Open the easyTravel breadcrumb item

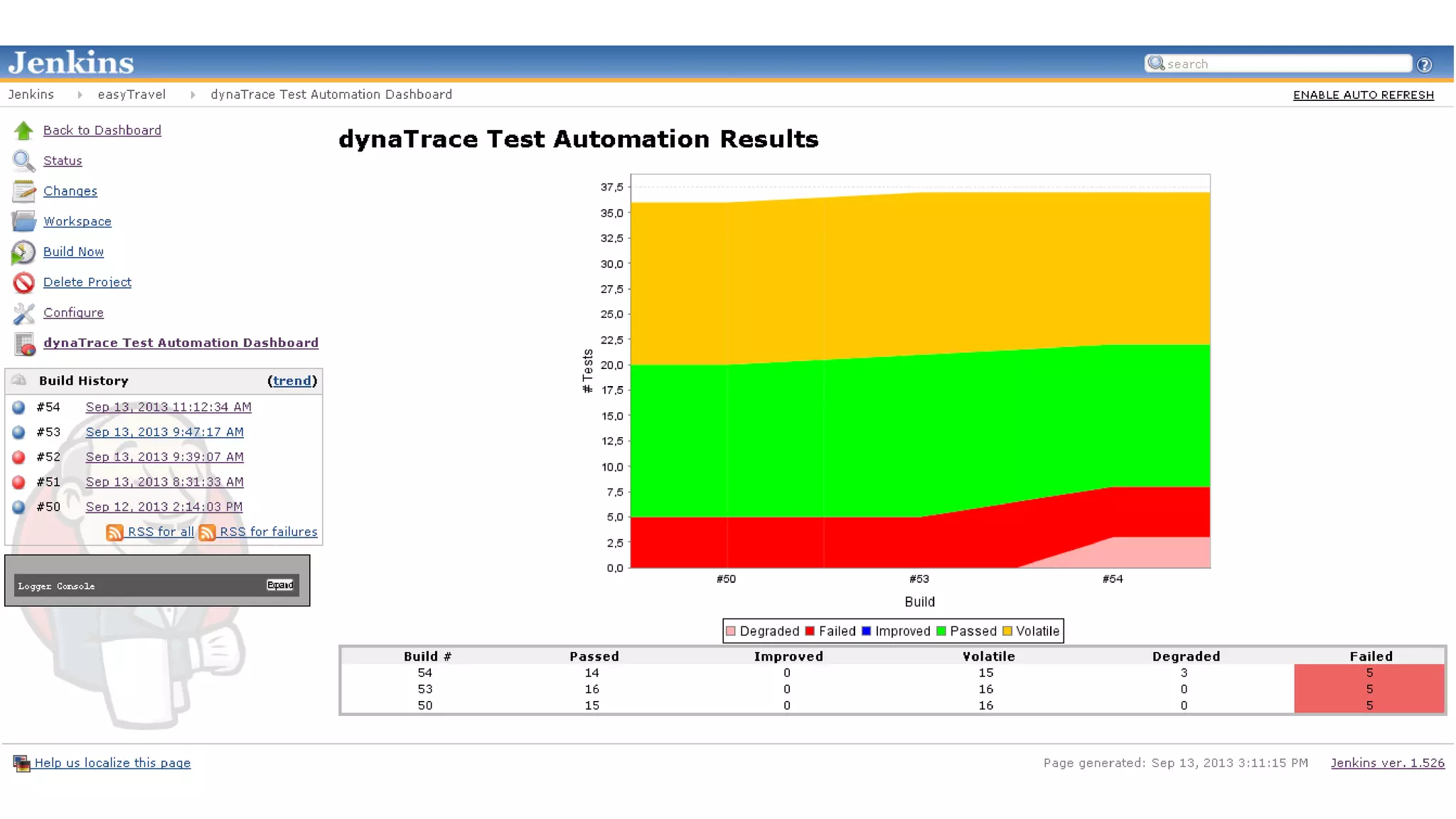132,95
